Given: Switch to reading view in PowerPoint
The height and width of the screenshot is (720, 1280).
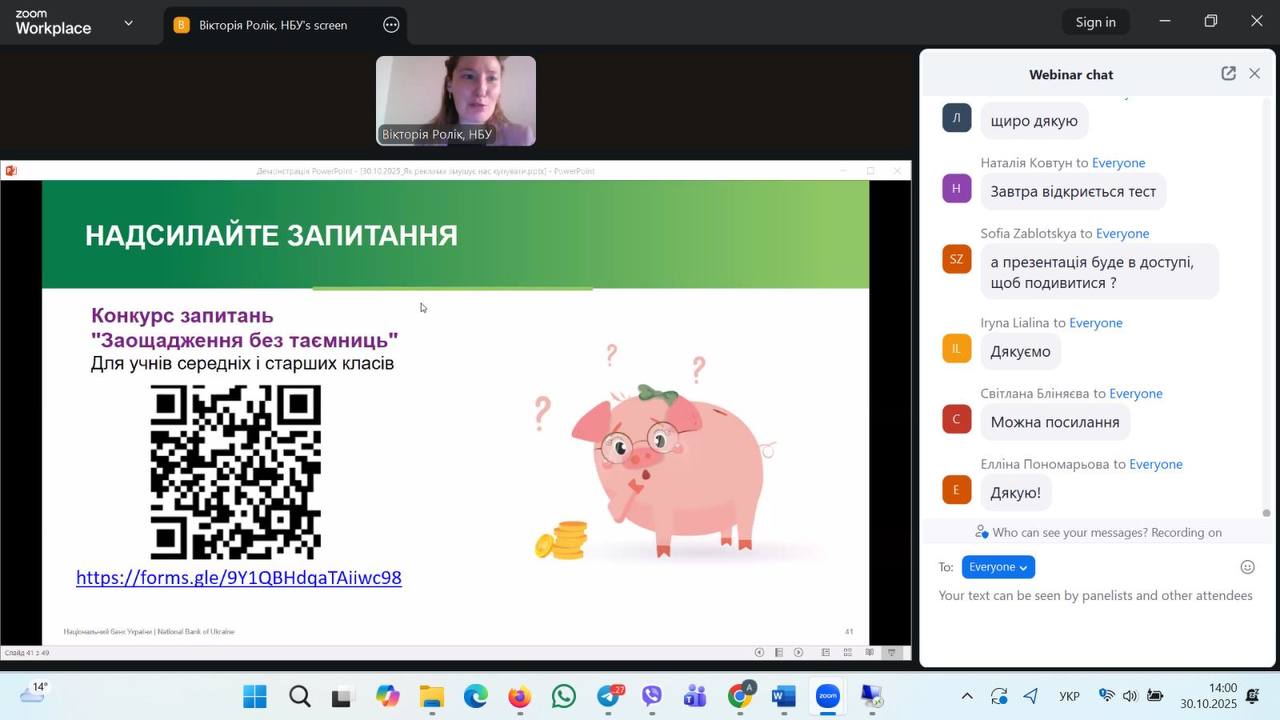Looking at the screenshot, I should tap(869, 653).
